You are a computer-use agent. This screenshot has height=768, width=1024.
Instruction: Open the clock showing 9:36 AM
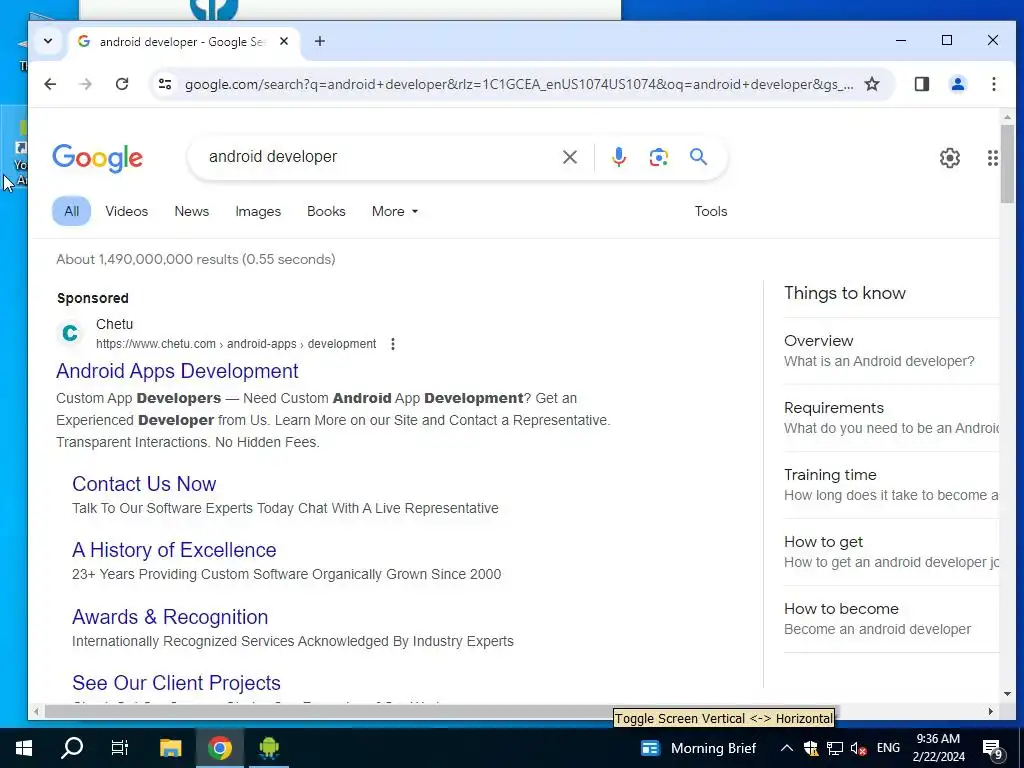pyautogui.click(x=938, y=748)
